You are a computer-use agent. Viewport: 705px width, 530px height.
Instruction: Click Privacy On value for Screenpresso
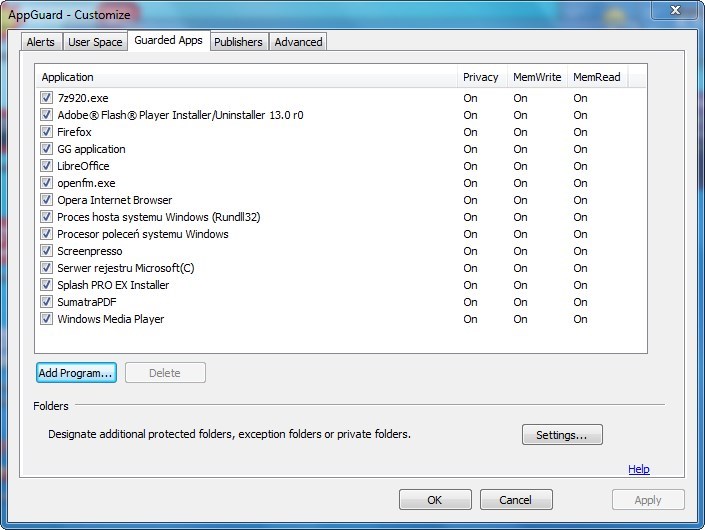[470, 251]
